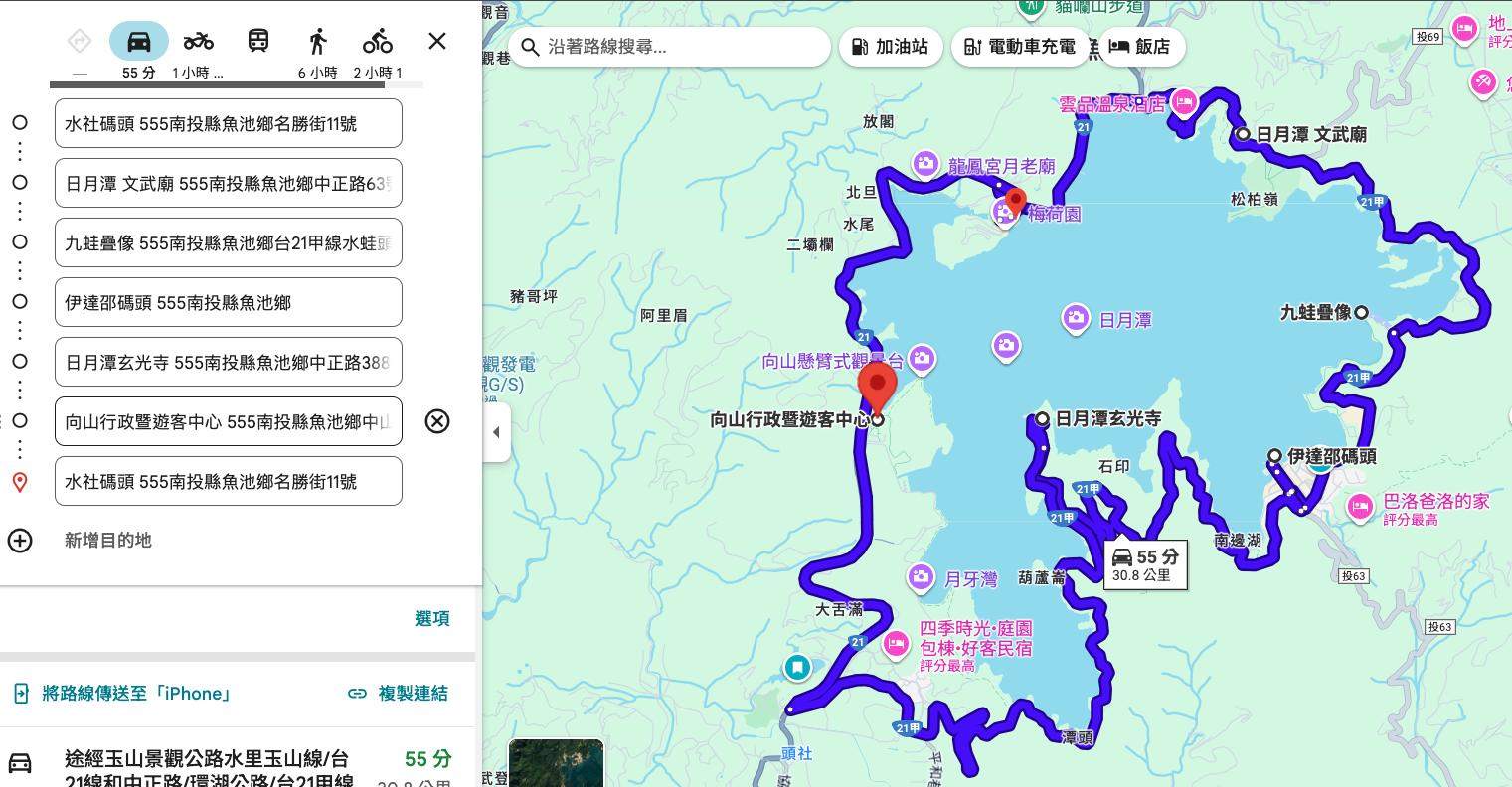
Task: Switch to the public transit mode tab
Action: coord(257,40)
